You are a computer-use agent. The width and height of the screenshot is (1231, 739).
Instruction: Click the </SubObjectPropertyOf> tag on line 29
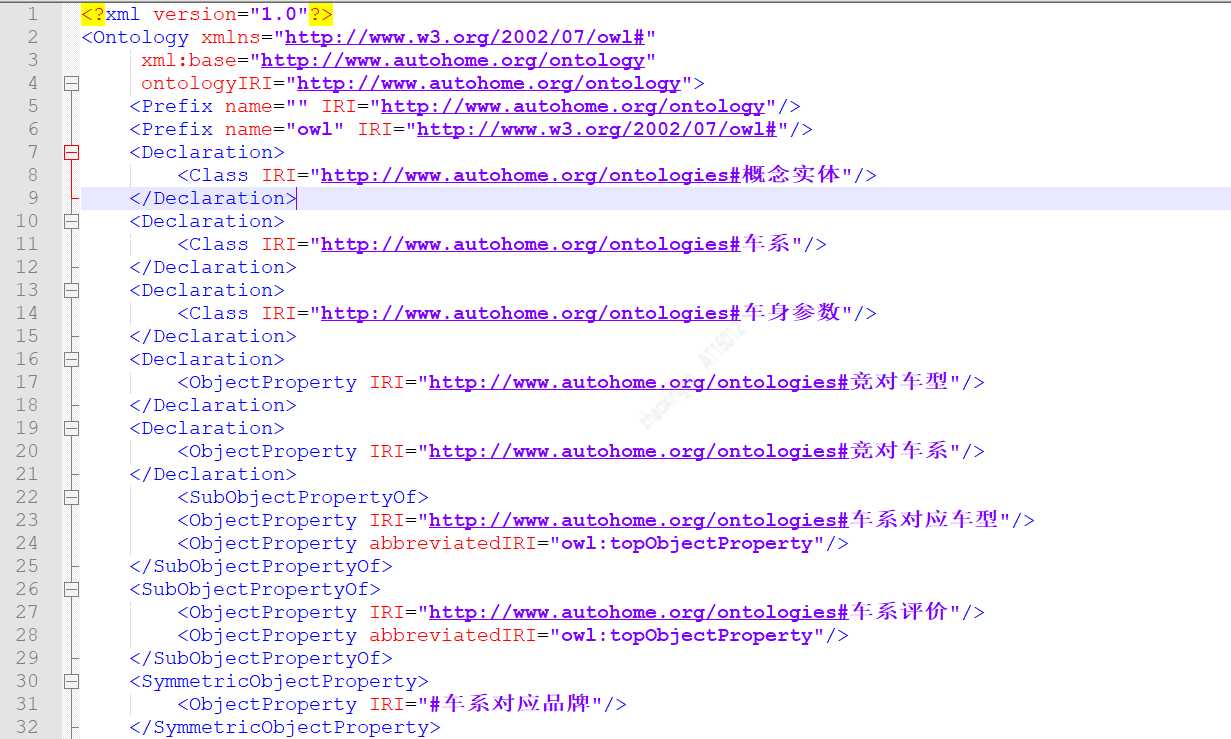pos(261,659)
